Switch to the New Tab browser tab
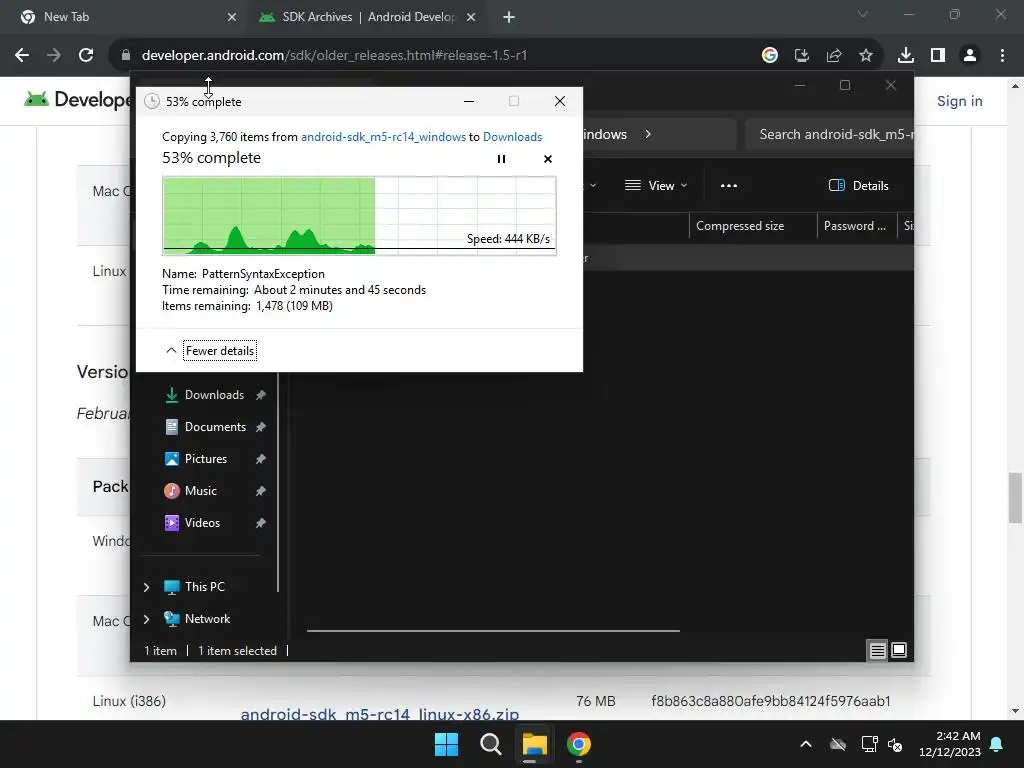 124,17
